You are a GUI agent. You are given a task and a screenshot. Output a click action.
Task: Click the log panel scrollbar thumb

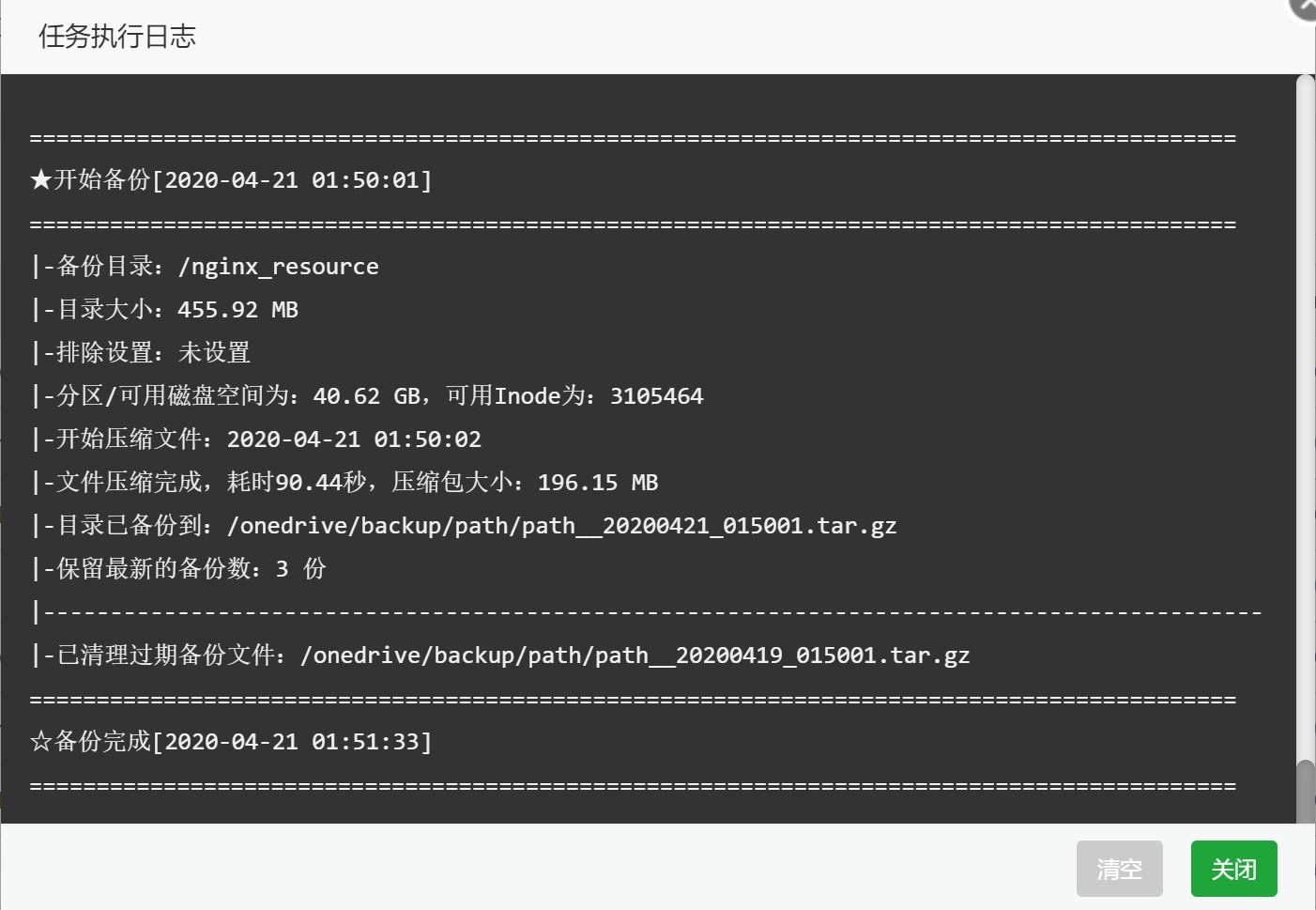click(1305, 792)
